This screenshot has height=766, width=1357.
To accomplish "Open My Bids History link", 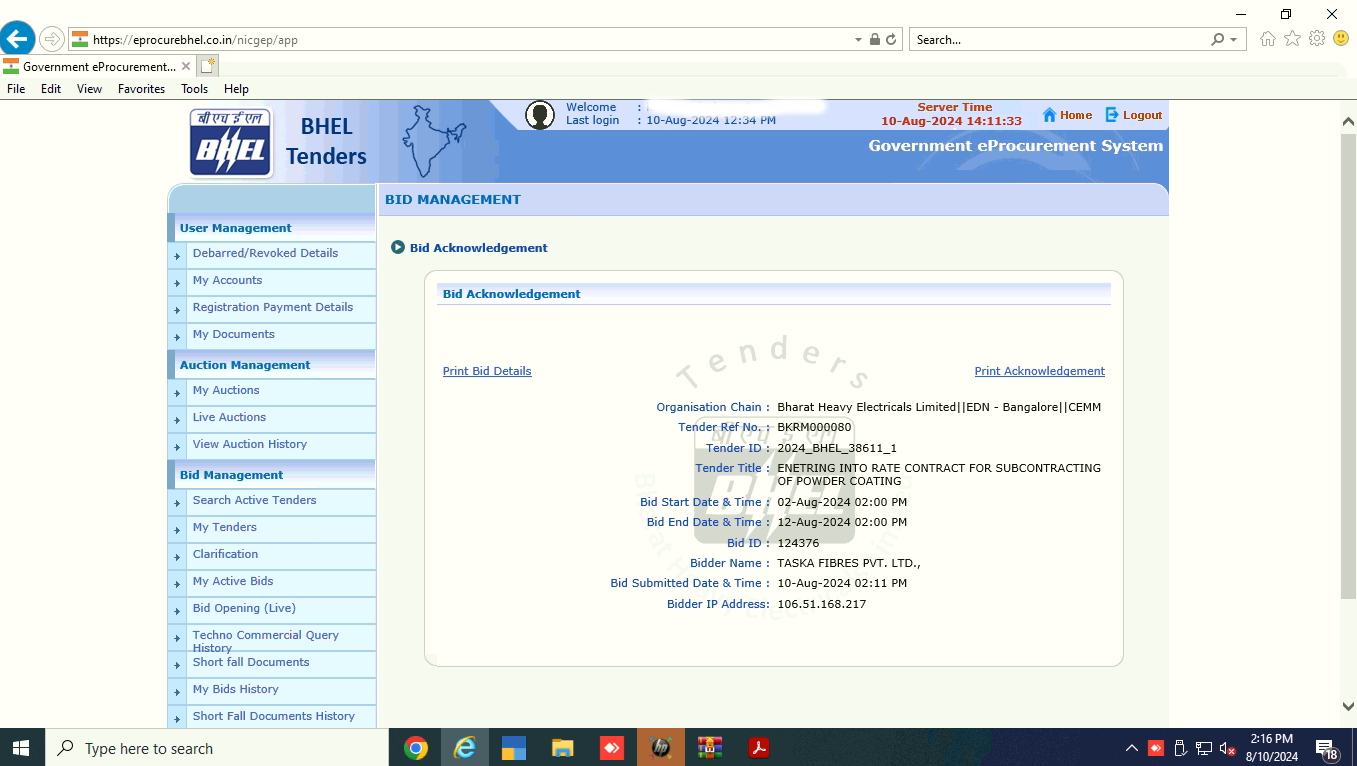I will (x=235, y=689).
